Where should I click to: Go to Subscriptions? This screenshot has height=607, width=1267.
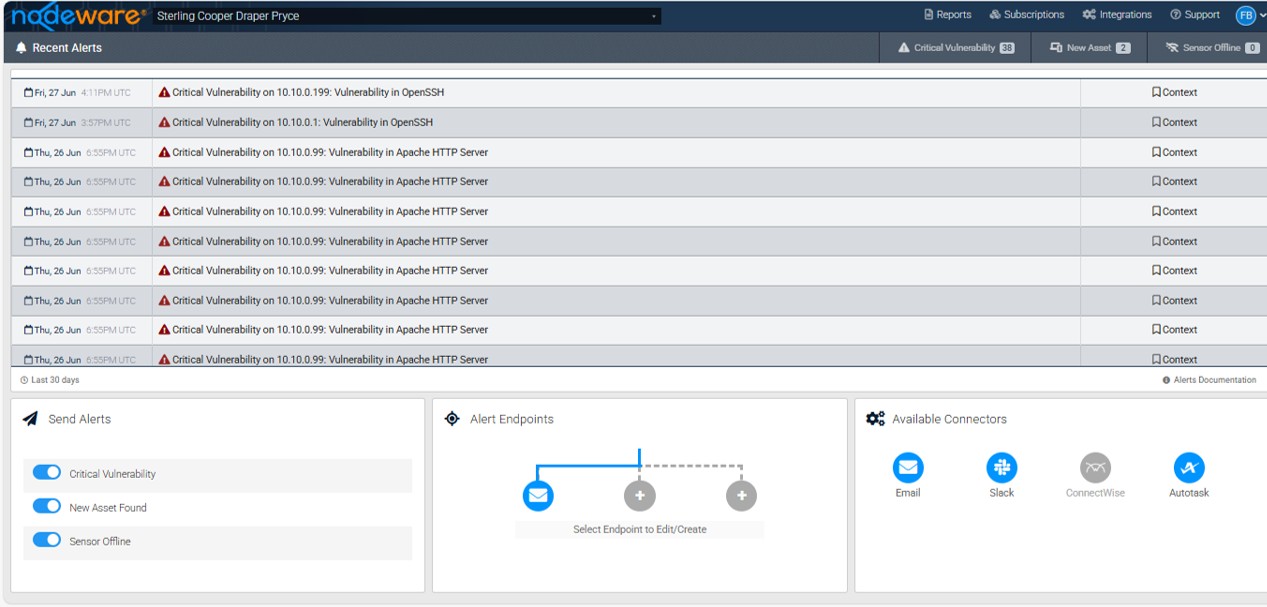pyautogui.click(x=1027, y=15)
